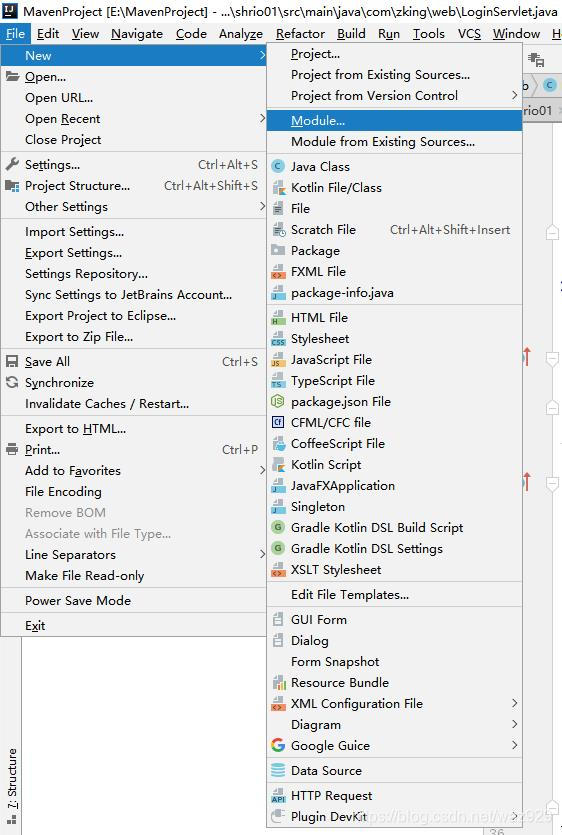Viewport: 562px width, 835px height.
Task: Click the HTTP Request API icon
Action: [278, 796]
